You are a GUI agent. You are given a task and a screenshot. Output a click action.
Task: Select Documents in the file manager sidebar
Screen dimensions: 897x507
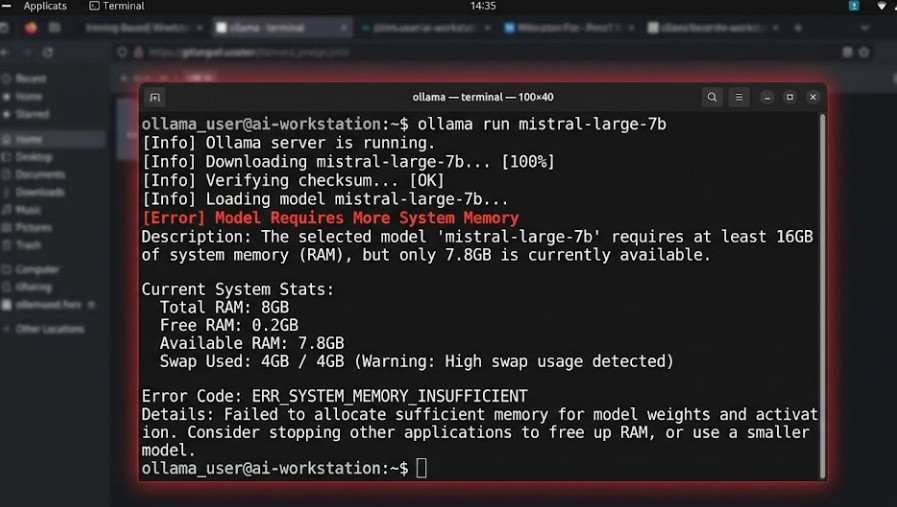click(39, 175)
